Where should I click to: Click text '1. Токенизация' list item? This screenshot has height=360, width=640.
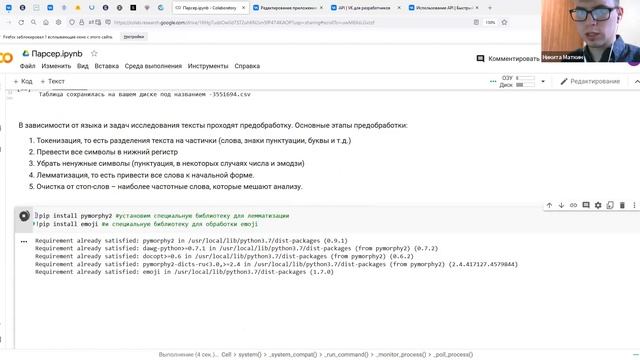coord(190,140)
